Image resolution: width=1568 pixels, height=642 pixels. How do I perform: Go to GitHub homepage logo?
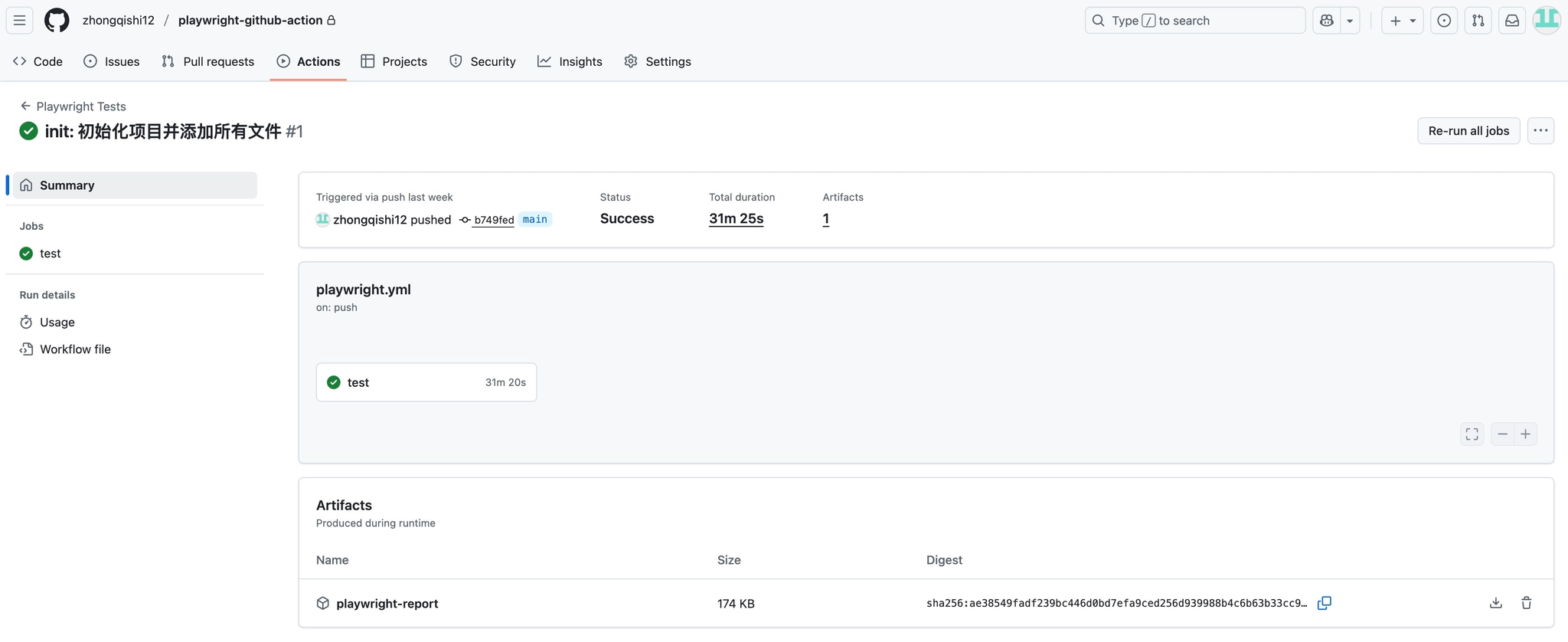coord(57,21)
